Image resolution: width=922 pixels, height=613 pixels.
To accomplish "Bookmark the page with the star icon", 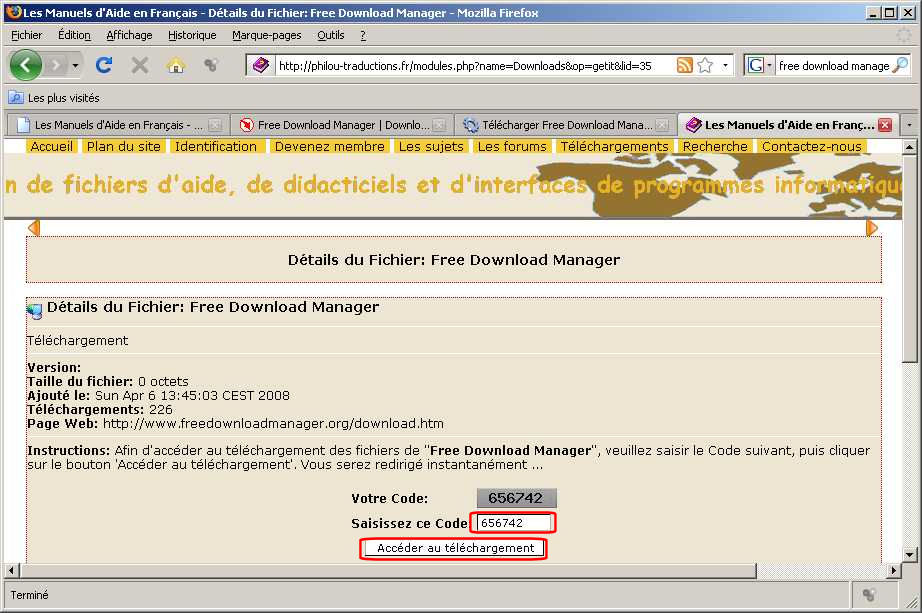I will click(705, 65).
